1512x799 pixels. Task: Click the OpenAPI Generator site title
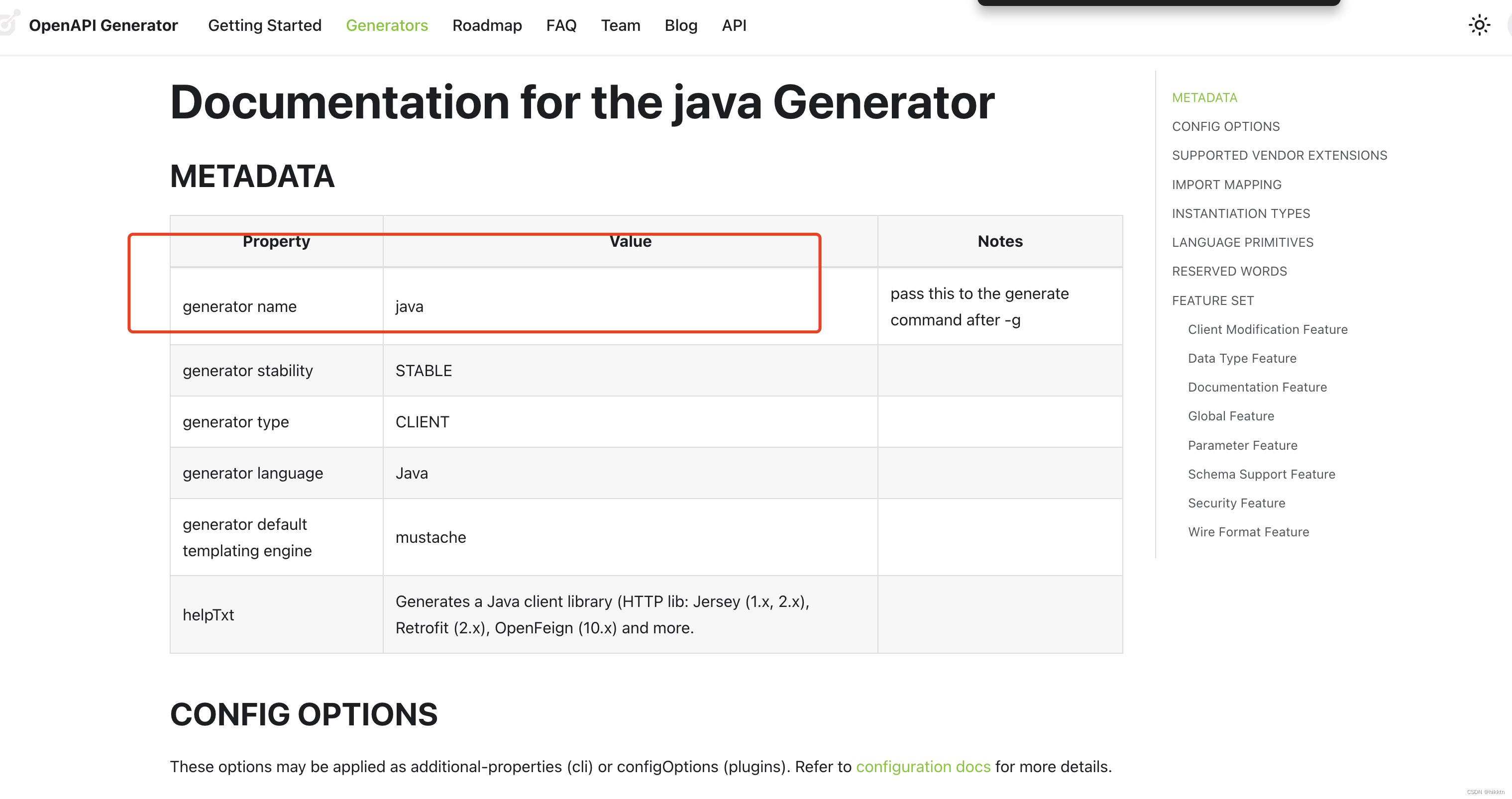pyautogui.click(x=104, y=25)
